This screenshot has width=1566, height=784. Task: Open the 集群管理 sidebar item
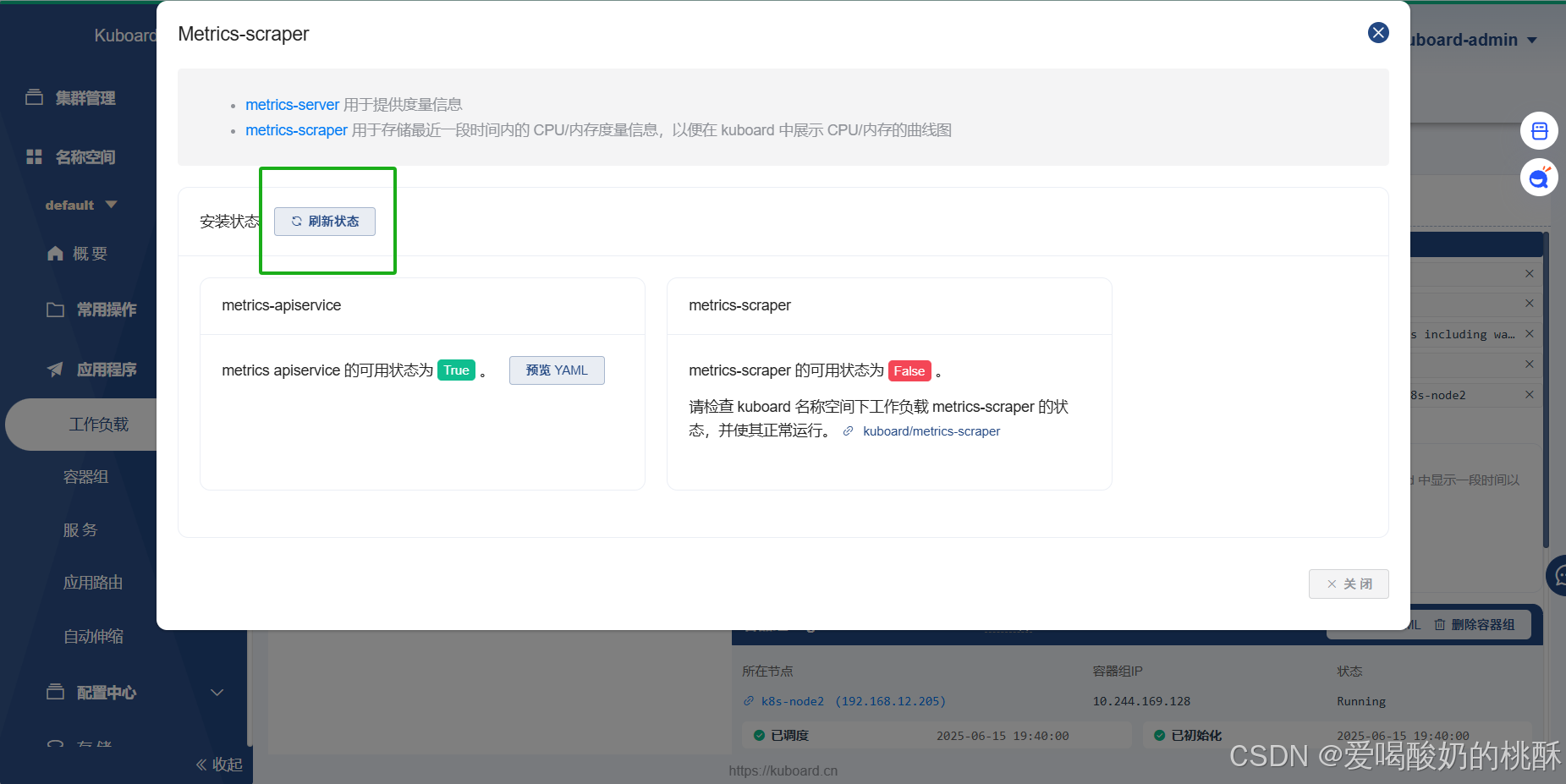tap(85, 98)
